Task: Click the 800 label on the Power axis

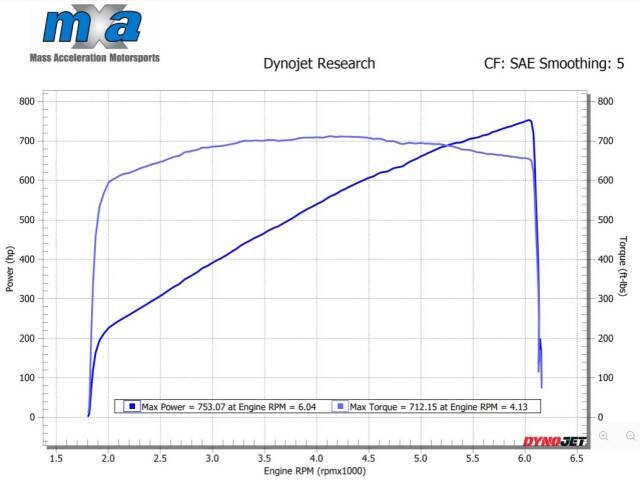Action: pyautogui.click(x=25, y=101)
